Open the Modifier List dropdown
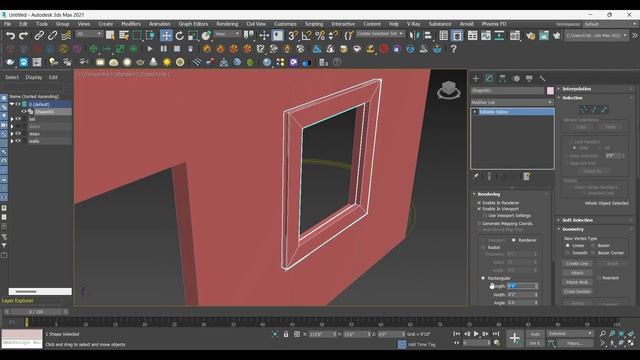This screenshot has height=360, width=640. [x=512, y=102]
